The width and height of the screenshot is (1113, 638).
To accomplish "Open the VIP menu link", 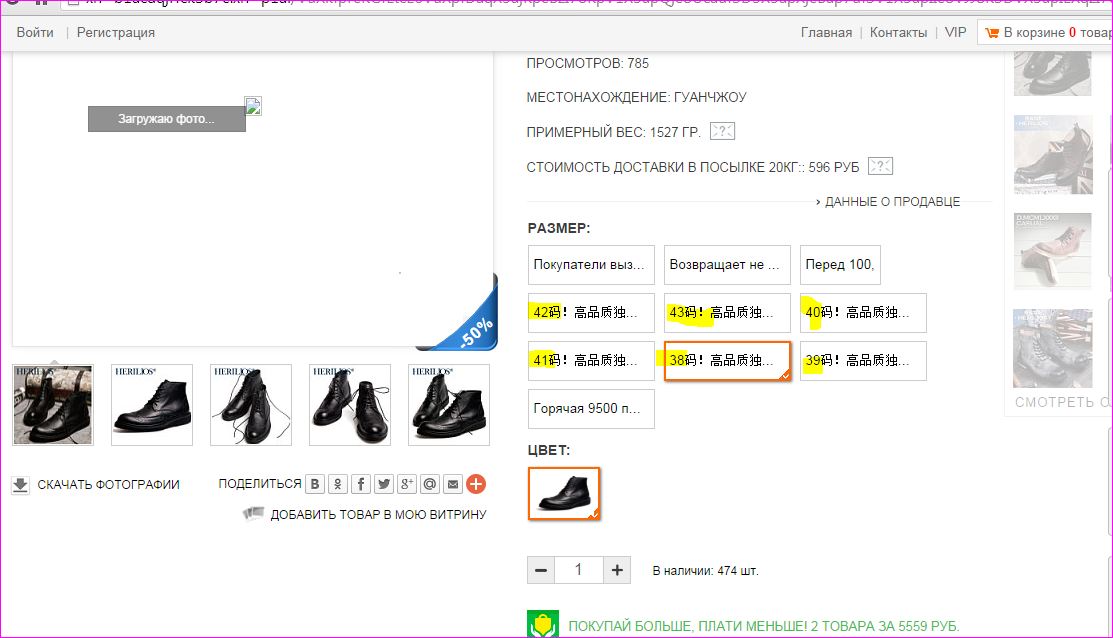I will pyautogui.click(x=955, y=33).
